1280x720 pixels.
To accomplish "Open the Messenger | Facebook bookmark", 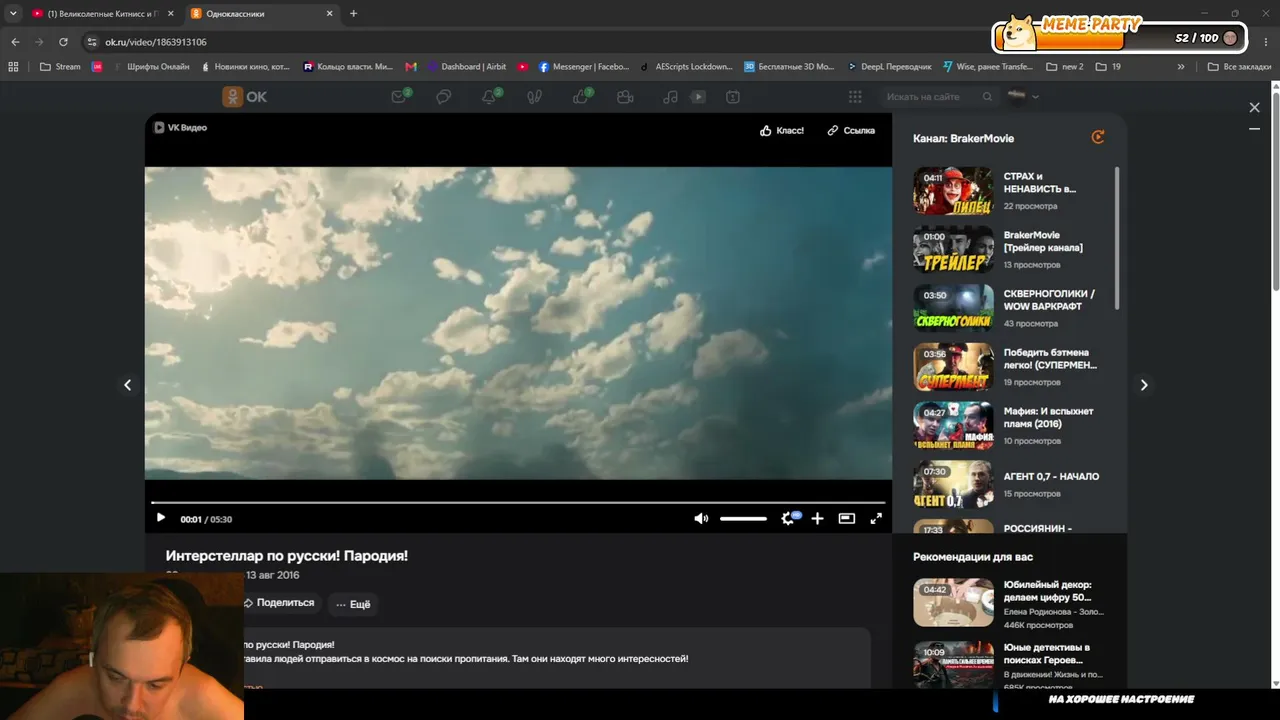I will click(584, 67).
